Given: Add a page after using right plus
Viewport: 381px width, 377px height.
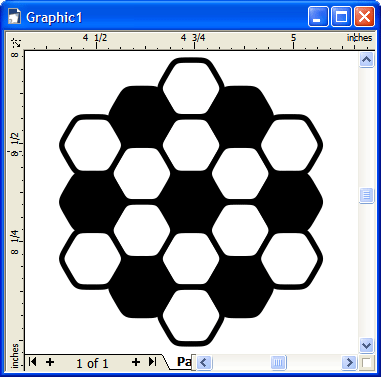Looking at the screenshot, I should (136, 362).
